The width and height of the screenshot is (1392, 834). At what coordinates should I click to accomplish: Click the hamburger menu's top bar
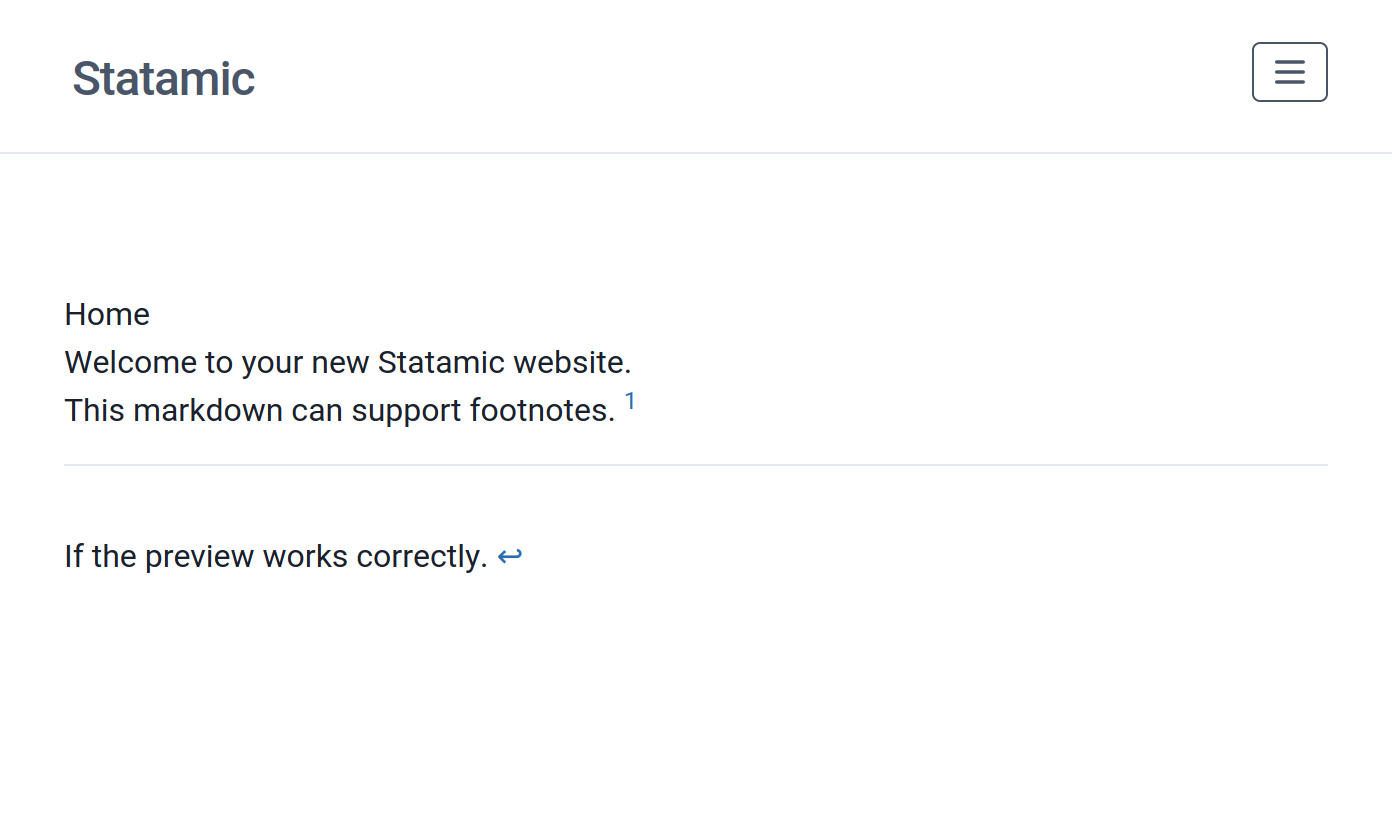[1289, 63]
